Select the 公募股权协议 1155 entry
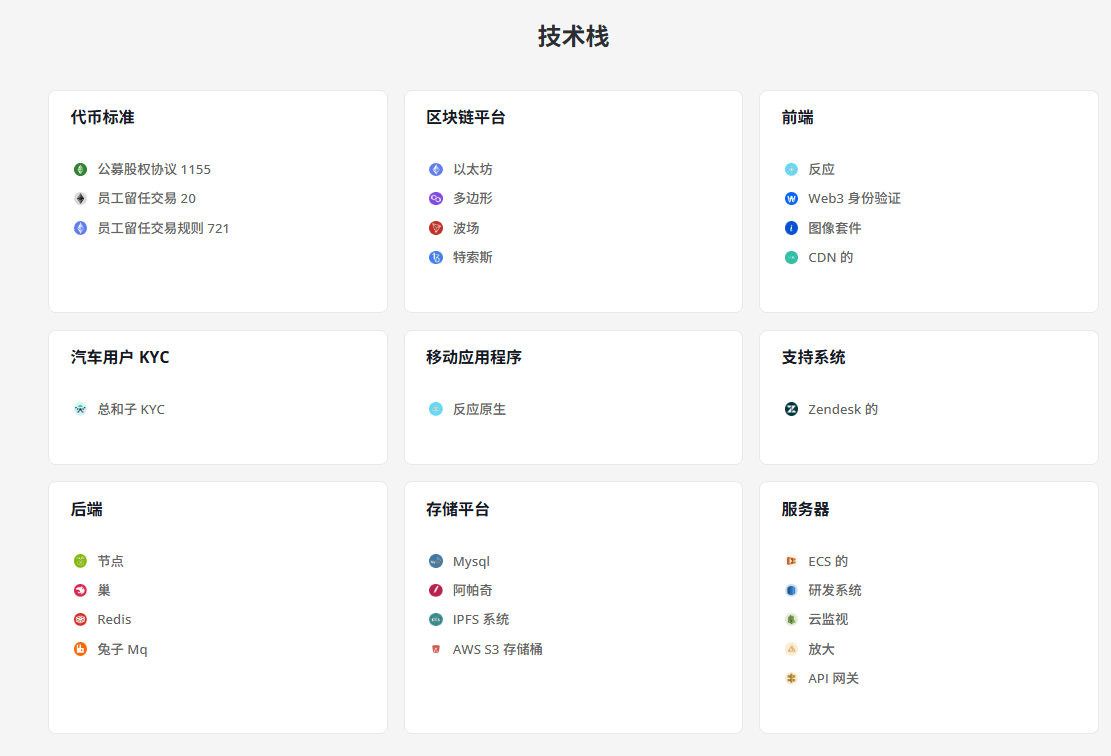This screenshot has width=1111, height=756. click(154, 170)
